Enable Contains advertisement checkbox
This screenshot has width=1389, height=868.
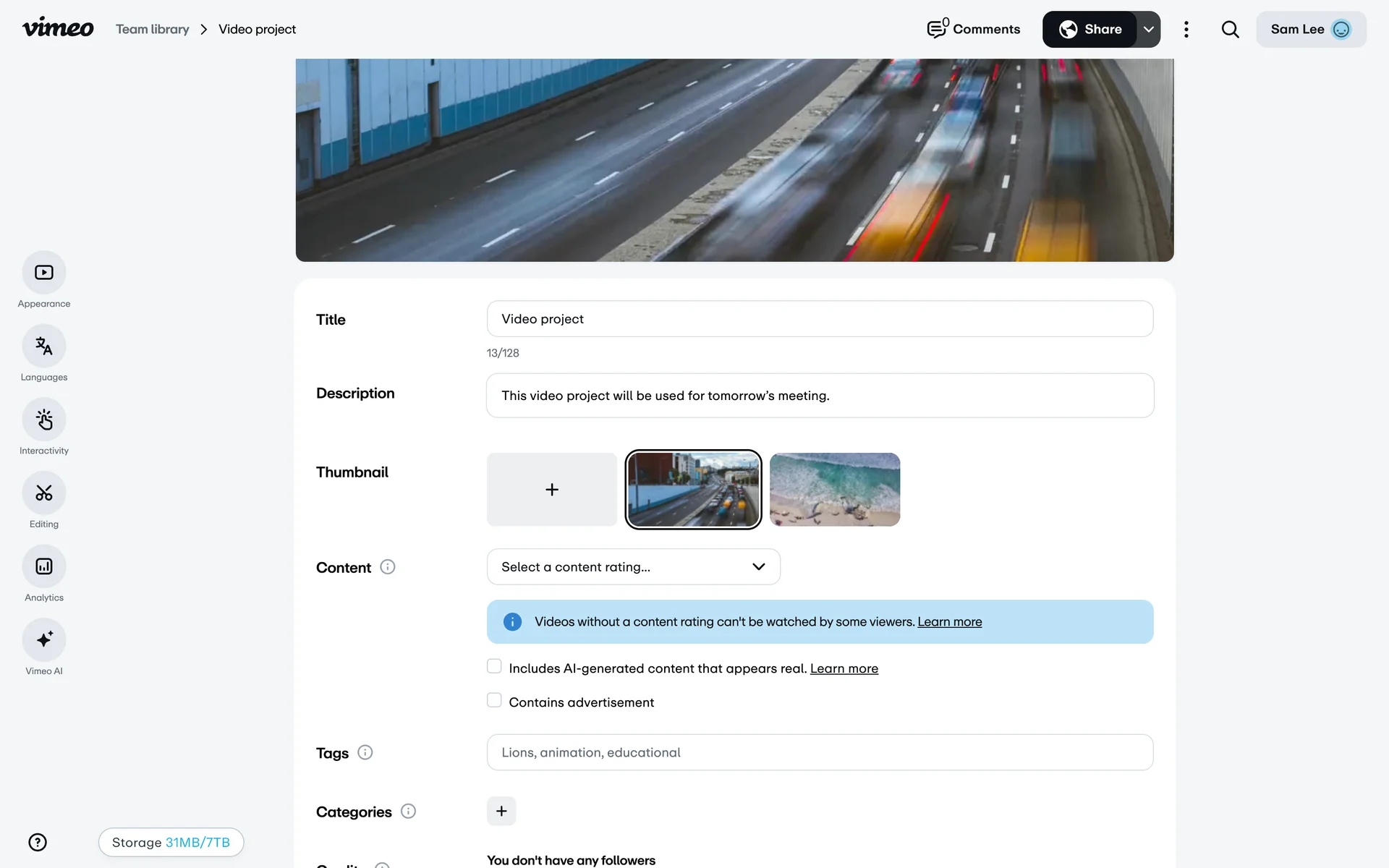[x=494, y=700]
